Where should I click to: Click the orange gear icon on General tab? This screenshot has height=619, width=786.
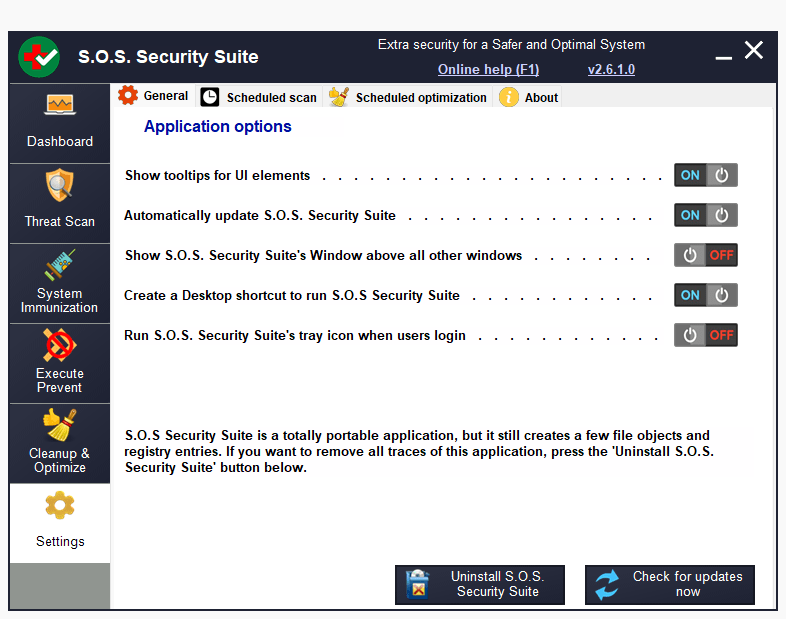point(128,95)
